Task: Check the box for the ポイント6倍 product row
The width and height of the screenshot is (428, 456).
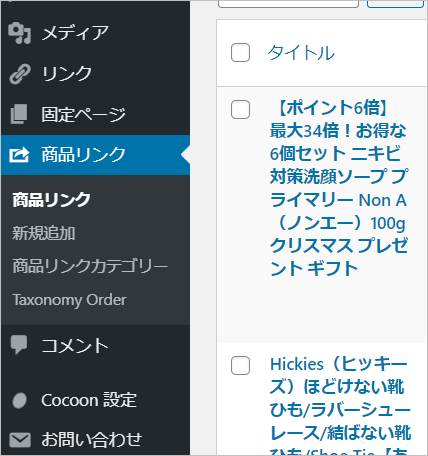Action: 240,109
